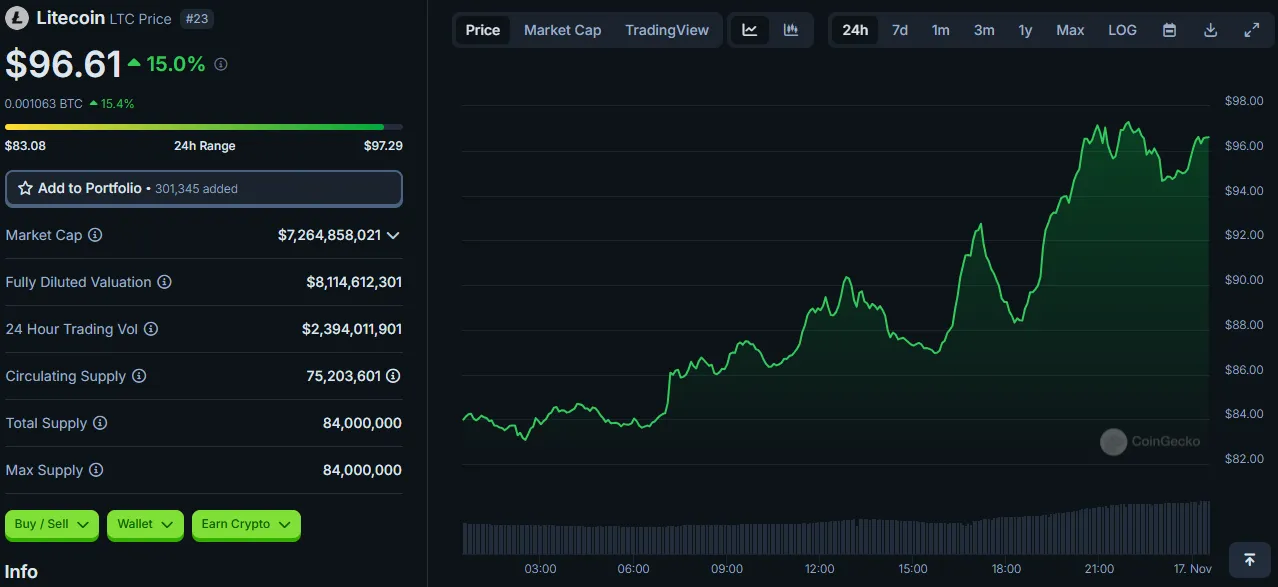Viewport: 1278px width, 587px height.
Task: Select the 1y time range
Action: 1026,30
